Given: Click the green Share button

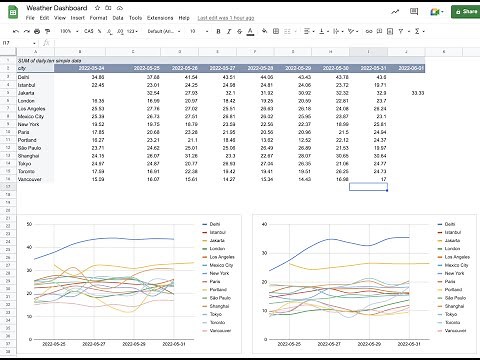Looking at the screenshot, I should click(x=466, y=12).
